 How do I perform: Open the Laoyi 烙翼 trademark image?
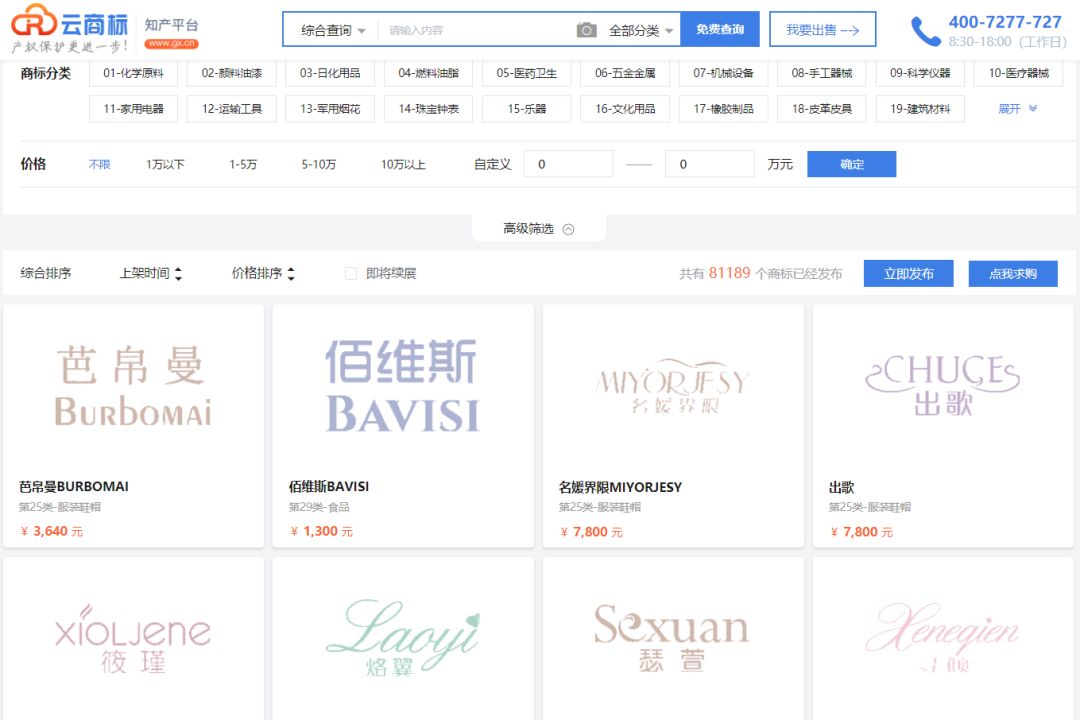403,639
